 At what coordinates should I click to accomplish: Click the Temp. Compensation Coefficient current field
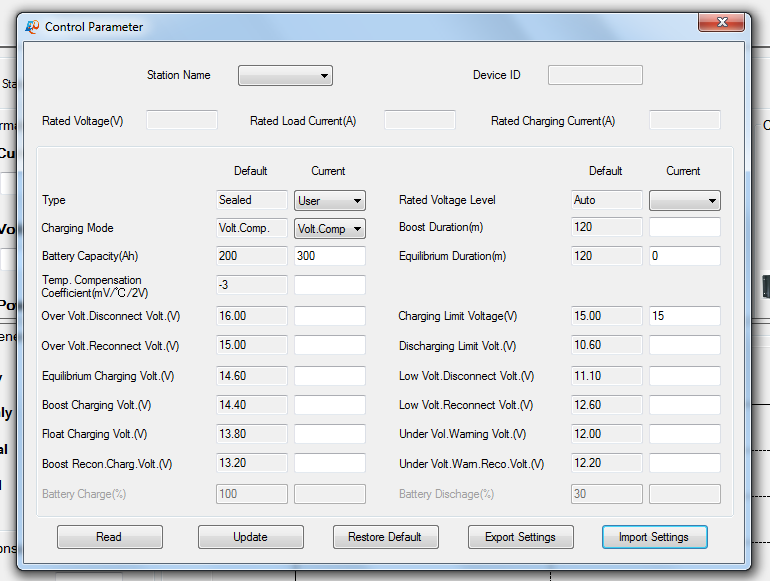click(x=330, y=285)
